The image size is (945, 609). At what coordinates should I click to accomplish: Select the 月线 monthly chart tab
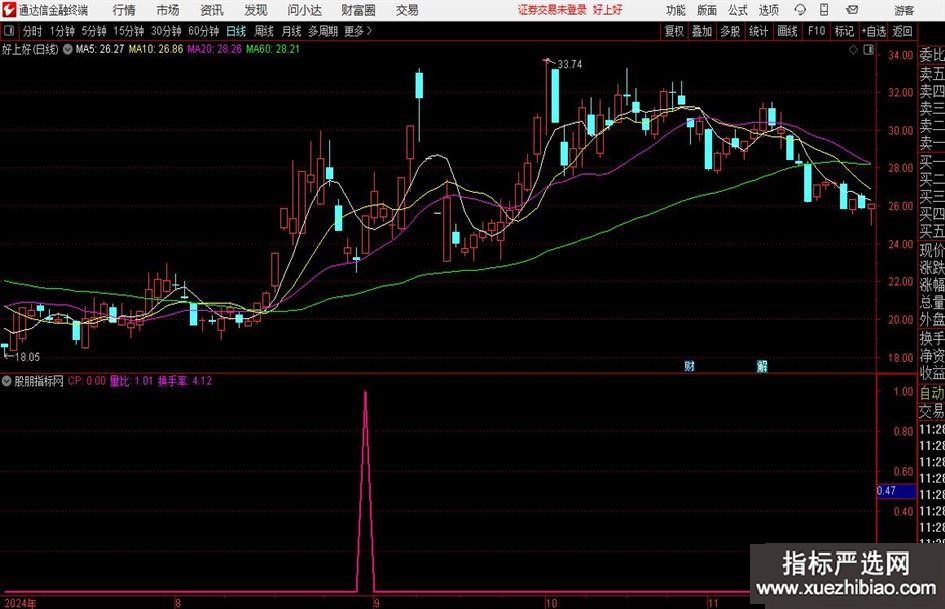point(291,31)
